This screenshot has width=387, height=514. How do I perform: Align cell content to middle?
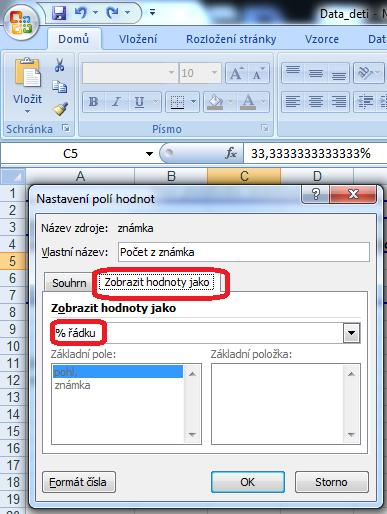[316, 73]
